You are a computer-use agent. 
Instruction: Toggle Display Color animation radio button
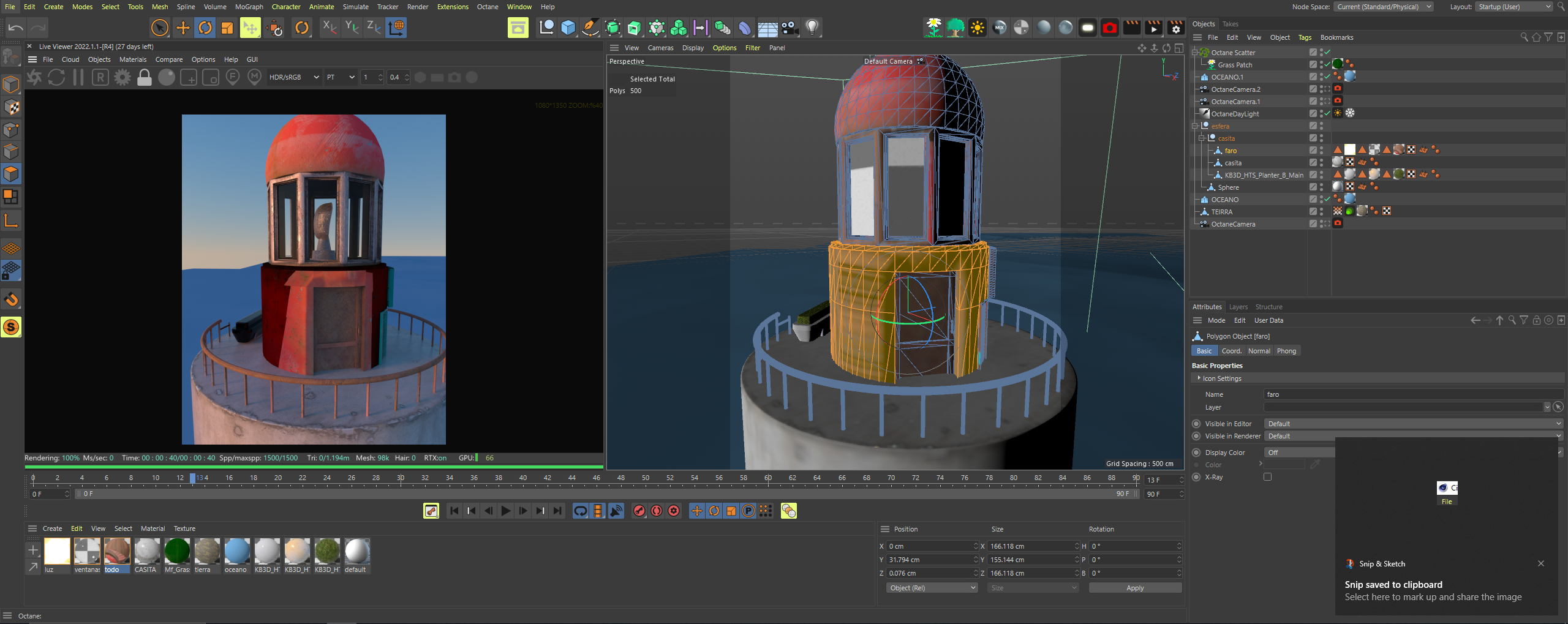tap(1196, 453)
